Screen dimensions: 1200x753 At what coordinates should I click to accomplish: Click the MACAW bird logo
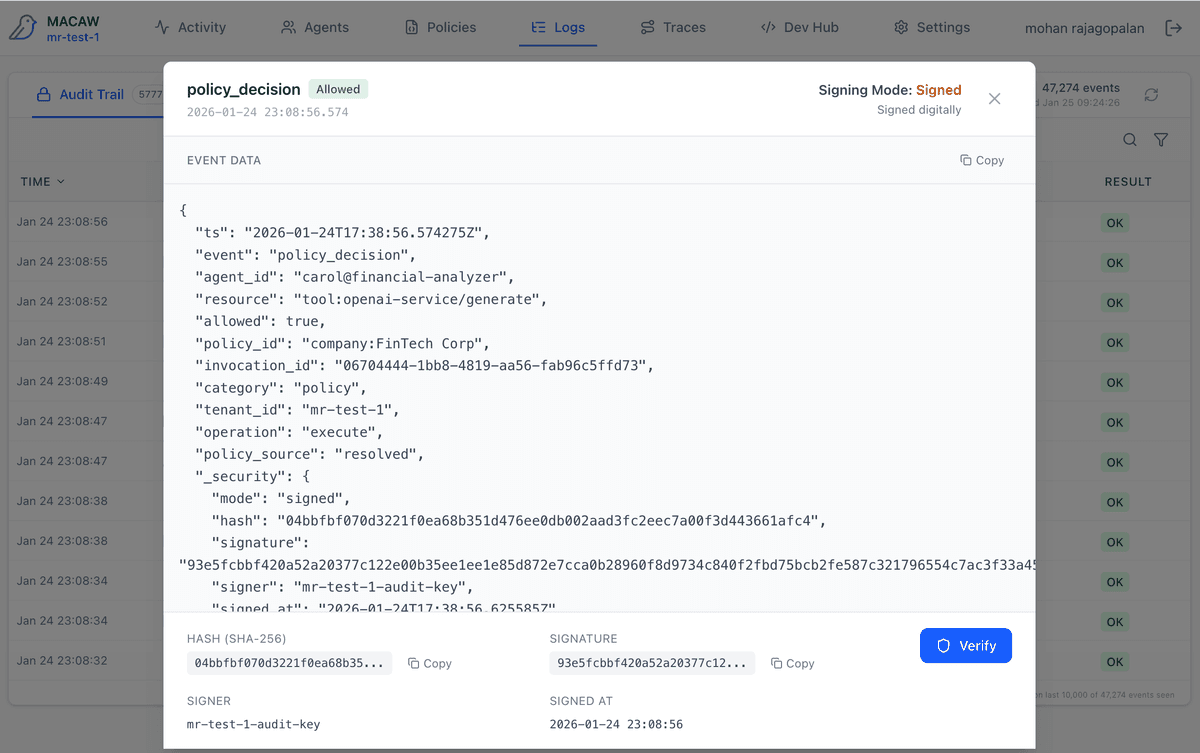[23, 28]
